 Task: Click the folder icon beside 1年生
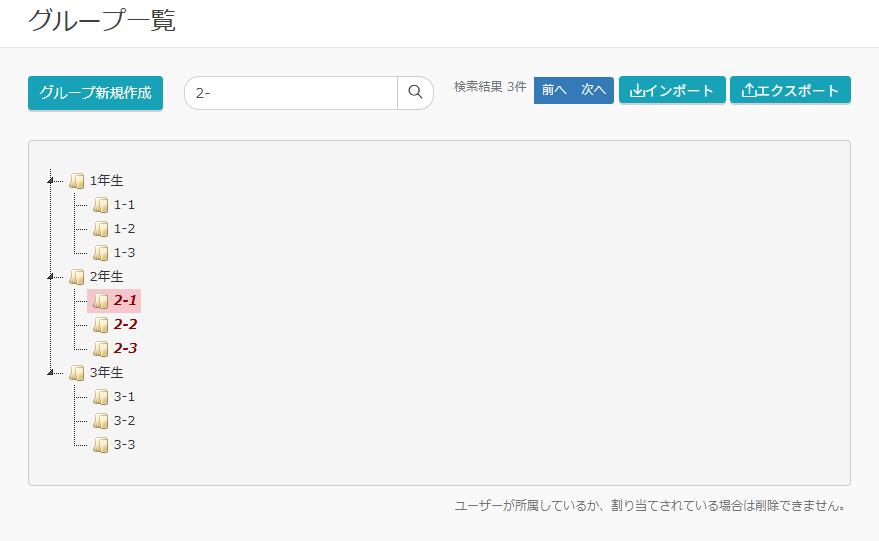pyautogui.click(x=77, y=181)
